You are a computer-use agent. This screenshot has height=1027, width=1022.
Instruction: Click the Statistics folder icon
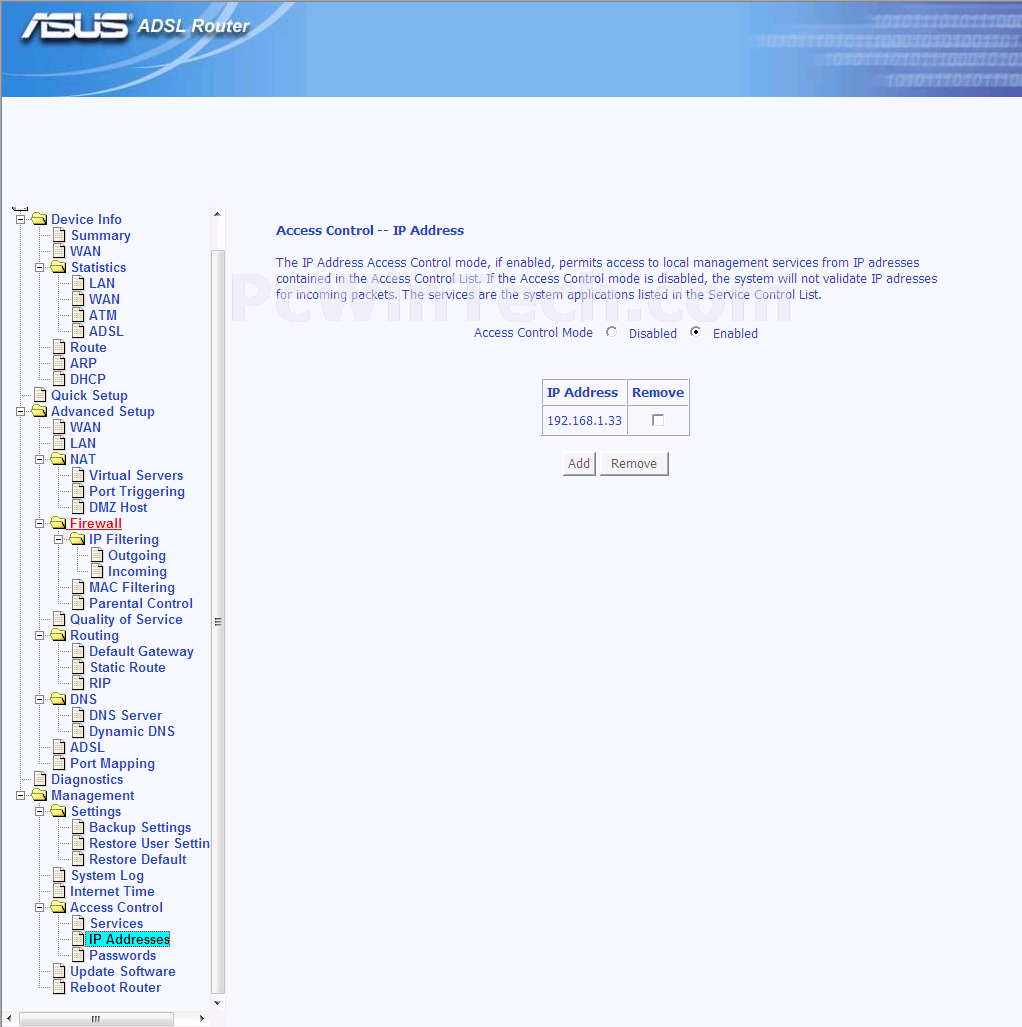(58, 267)
